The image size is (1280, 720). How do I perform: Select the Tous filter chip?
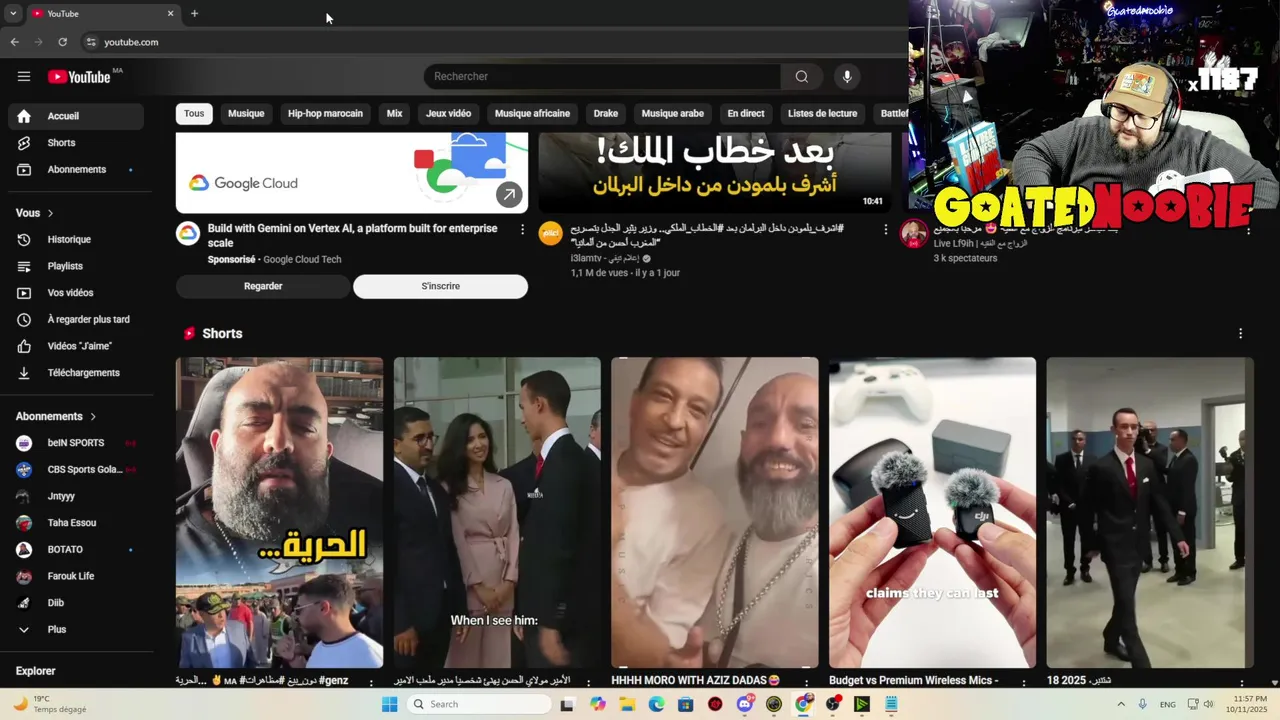click(194, 114)
